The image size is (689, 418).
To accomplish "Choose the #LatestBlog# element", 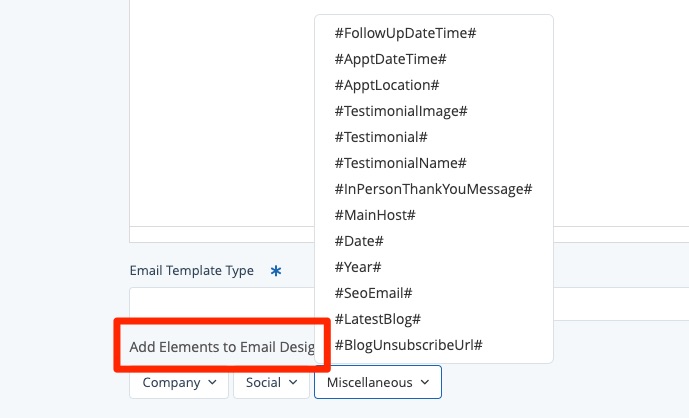I will tap(377, 319).
